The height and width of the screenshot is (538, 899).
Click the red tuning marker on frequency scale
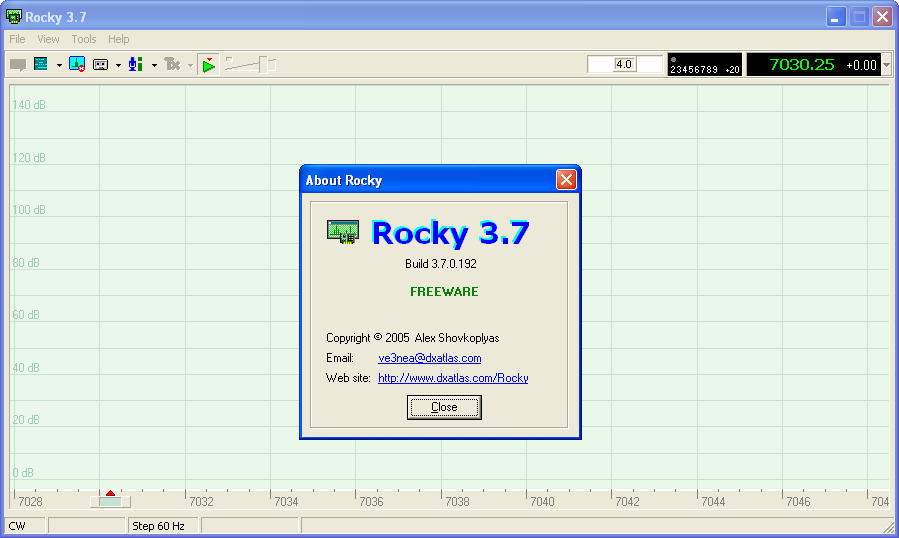110,493
